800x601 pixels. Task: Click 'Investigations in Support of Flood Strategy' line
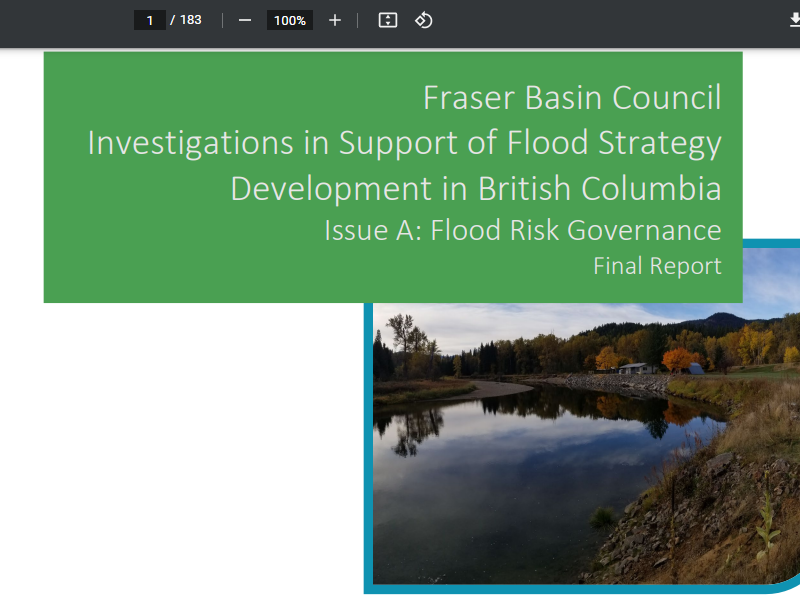pyautogui.click(x=405, y=143)
